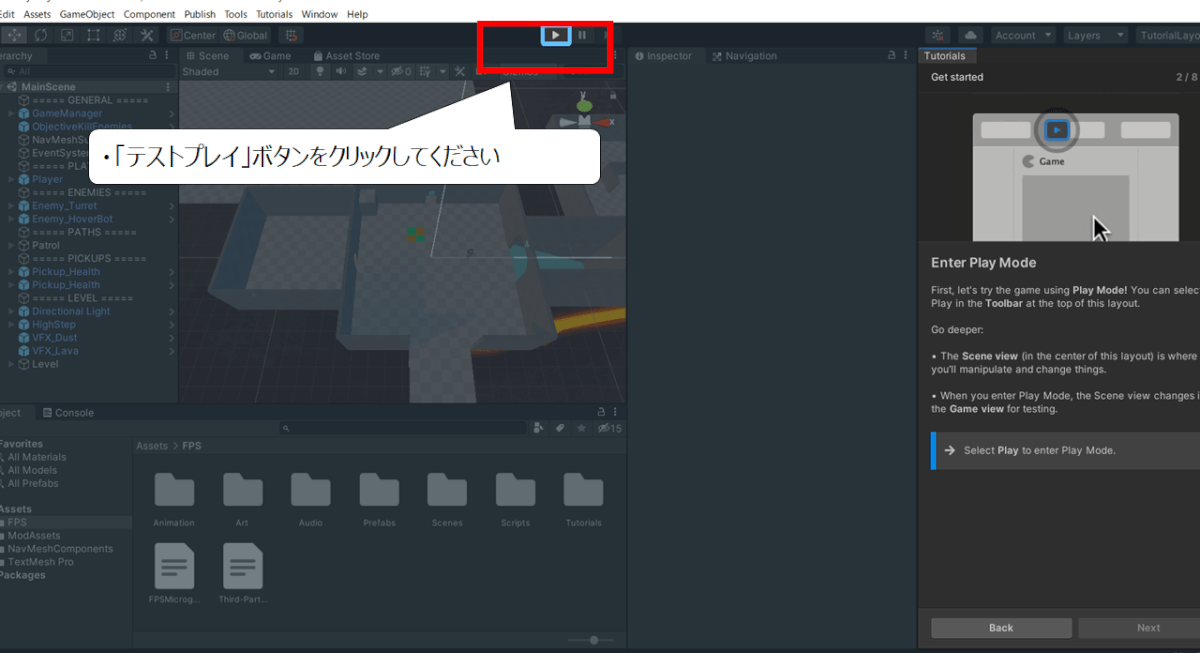The width and height of the screenshot is (1200, 653).
Task: Select the Patrol object
Action: (46, 245)
